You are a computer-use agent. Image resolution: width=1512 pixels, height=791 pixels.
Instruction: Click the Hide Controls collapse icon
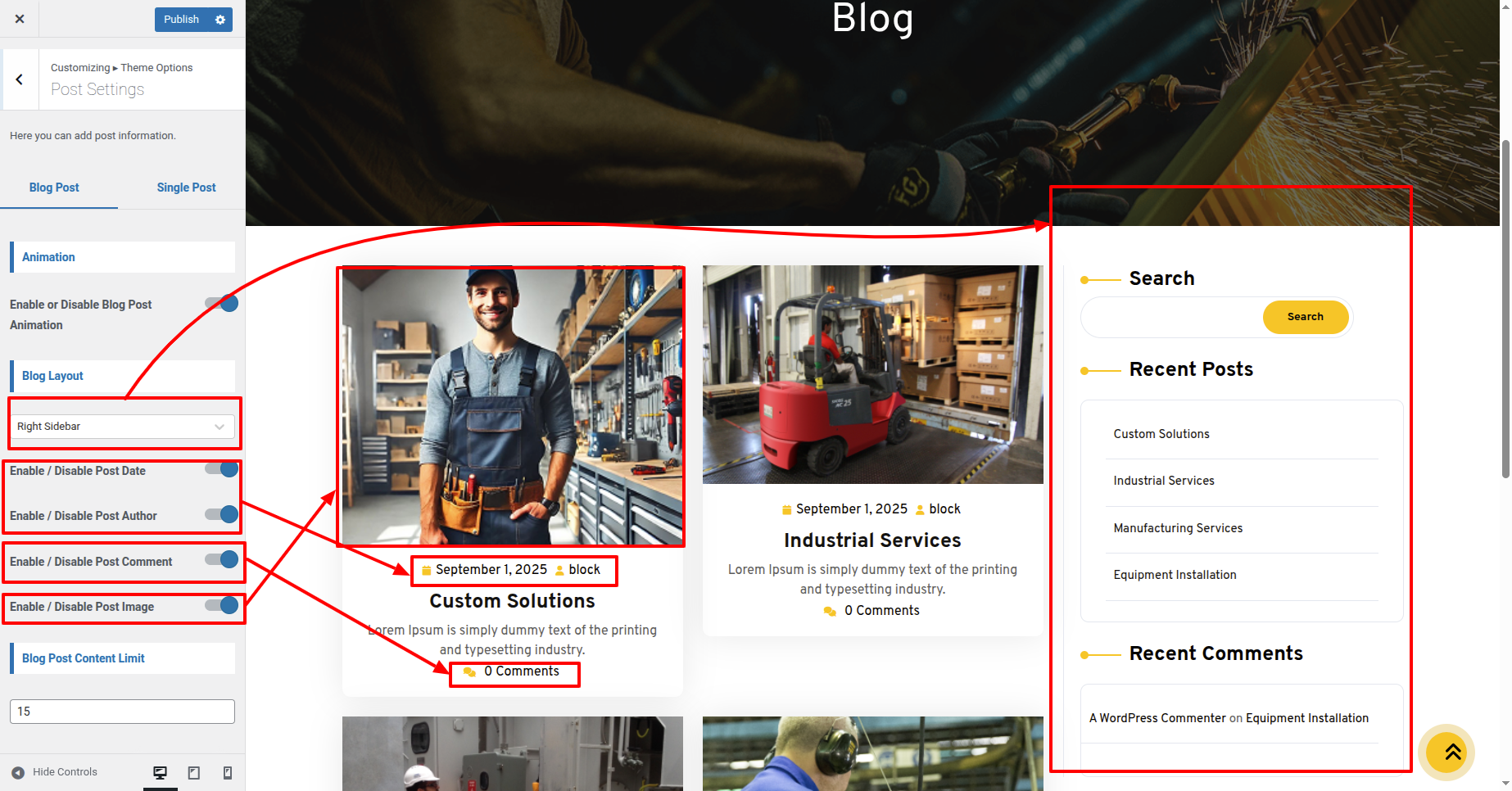[18, 772]
